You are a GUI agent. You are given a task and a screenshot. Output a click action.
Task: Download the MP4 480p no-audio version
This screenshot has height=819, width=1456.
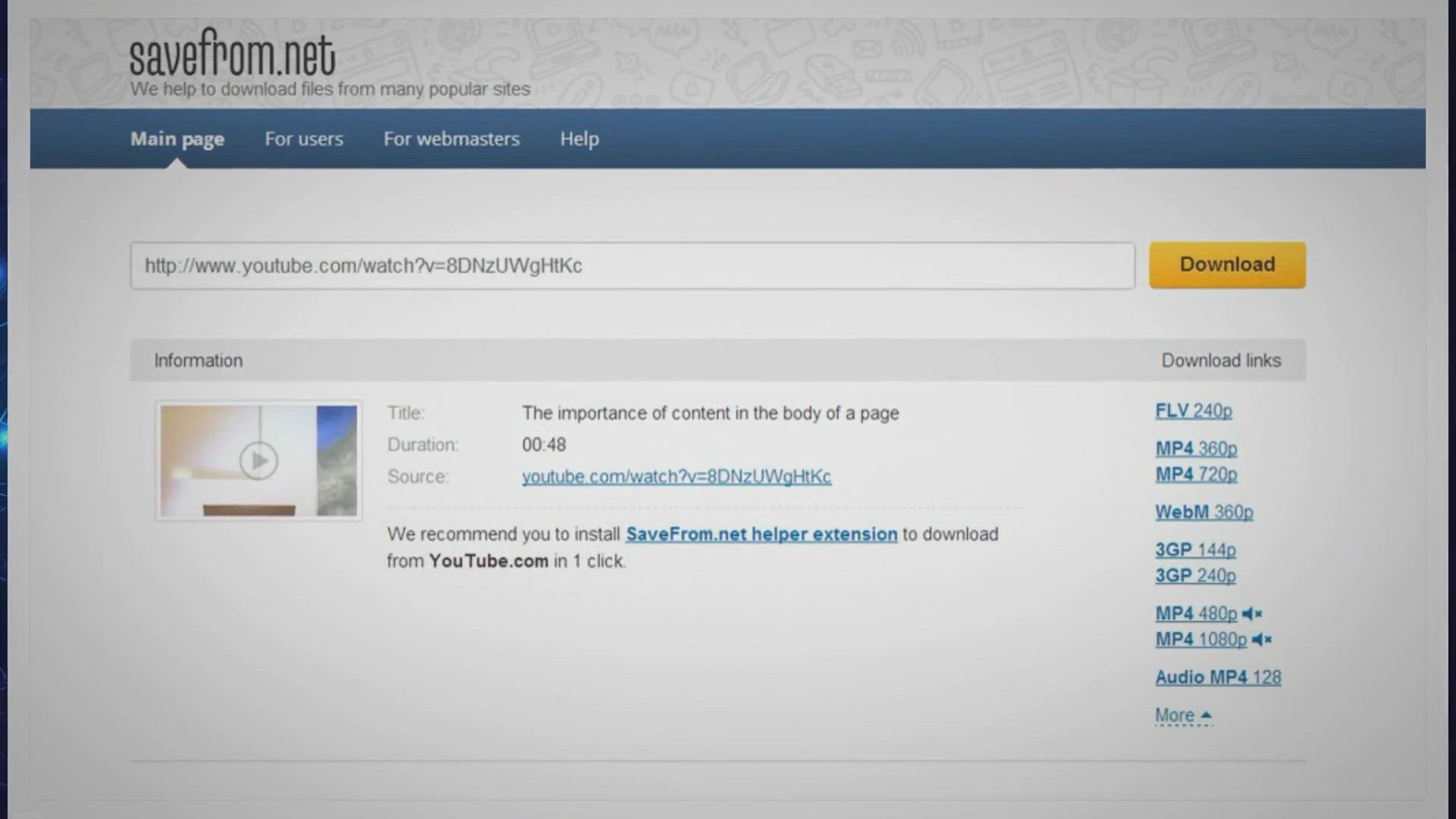pos(1196,613)
